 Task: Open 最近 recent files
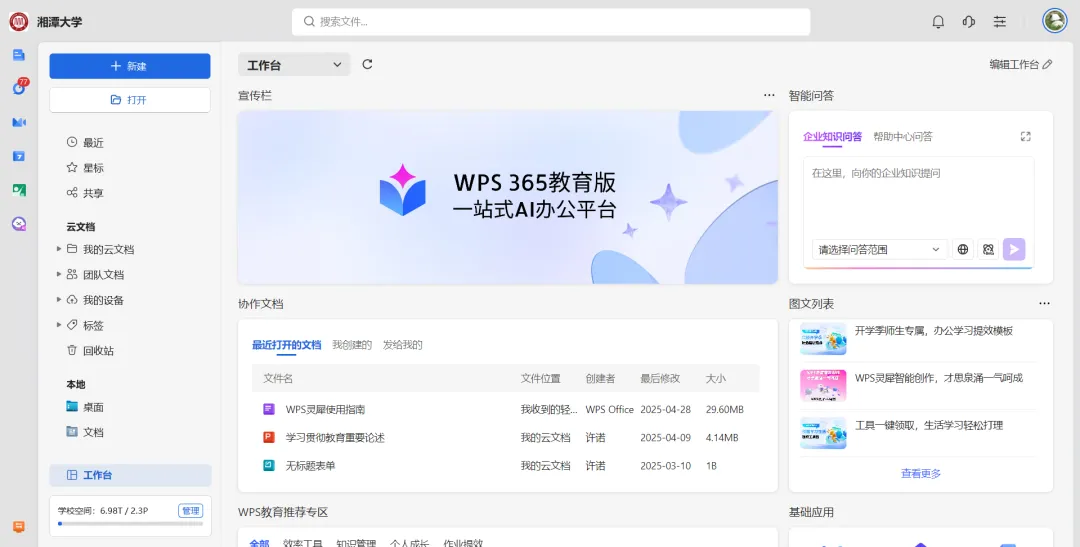click(x=85, y=143)
